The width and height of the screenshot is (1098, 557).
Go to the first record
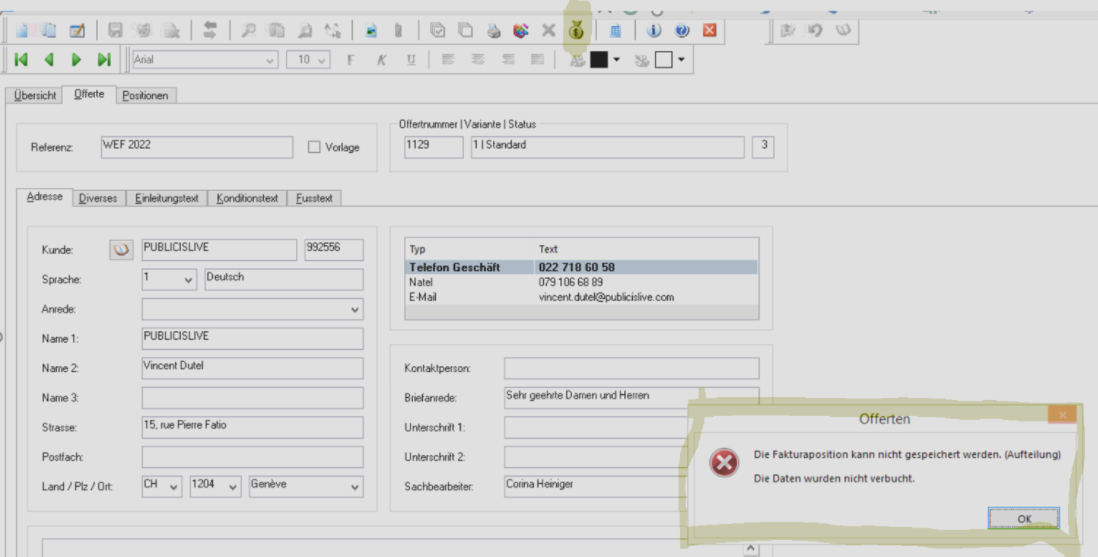pyautogui.click(x=21, y=60)
